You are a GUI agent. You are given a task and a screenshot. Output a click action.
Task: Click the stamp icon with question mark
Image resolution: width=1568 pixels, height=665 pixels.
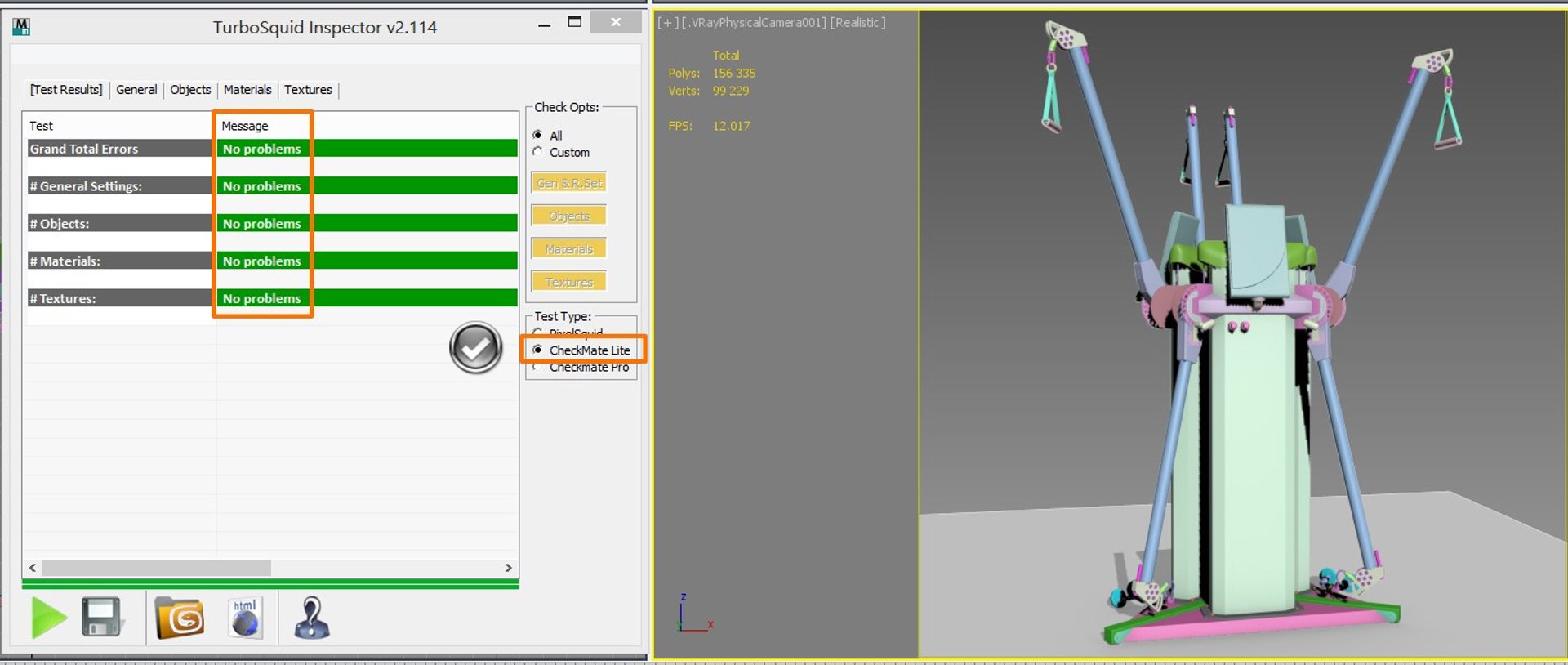click(x=312, y=618)
